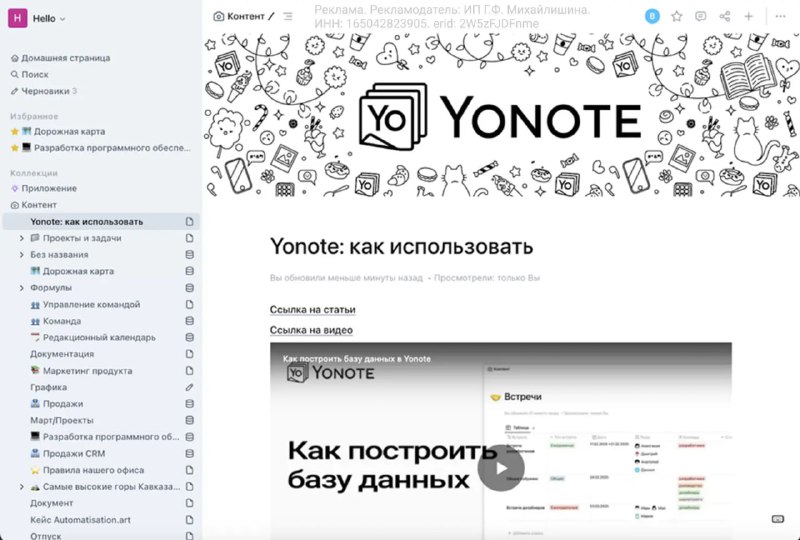Expand the Без названия item

point(21,255)
